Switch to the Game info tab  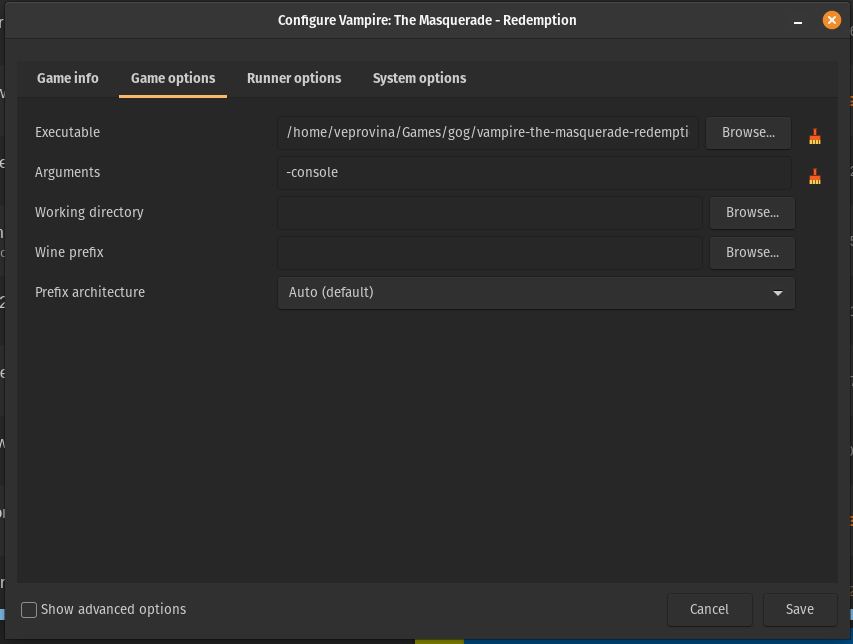pyautogui.click(x=68, y=78)
